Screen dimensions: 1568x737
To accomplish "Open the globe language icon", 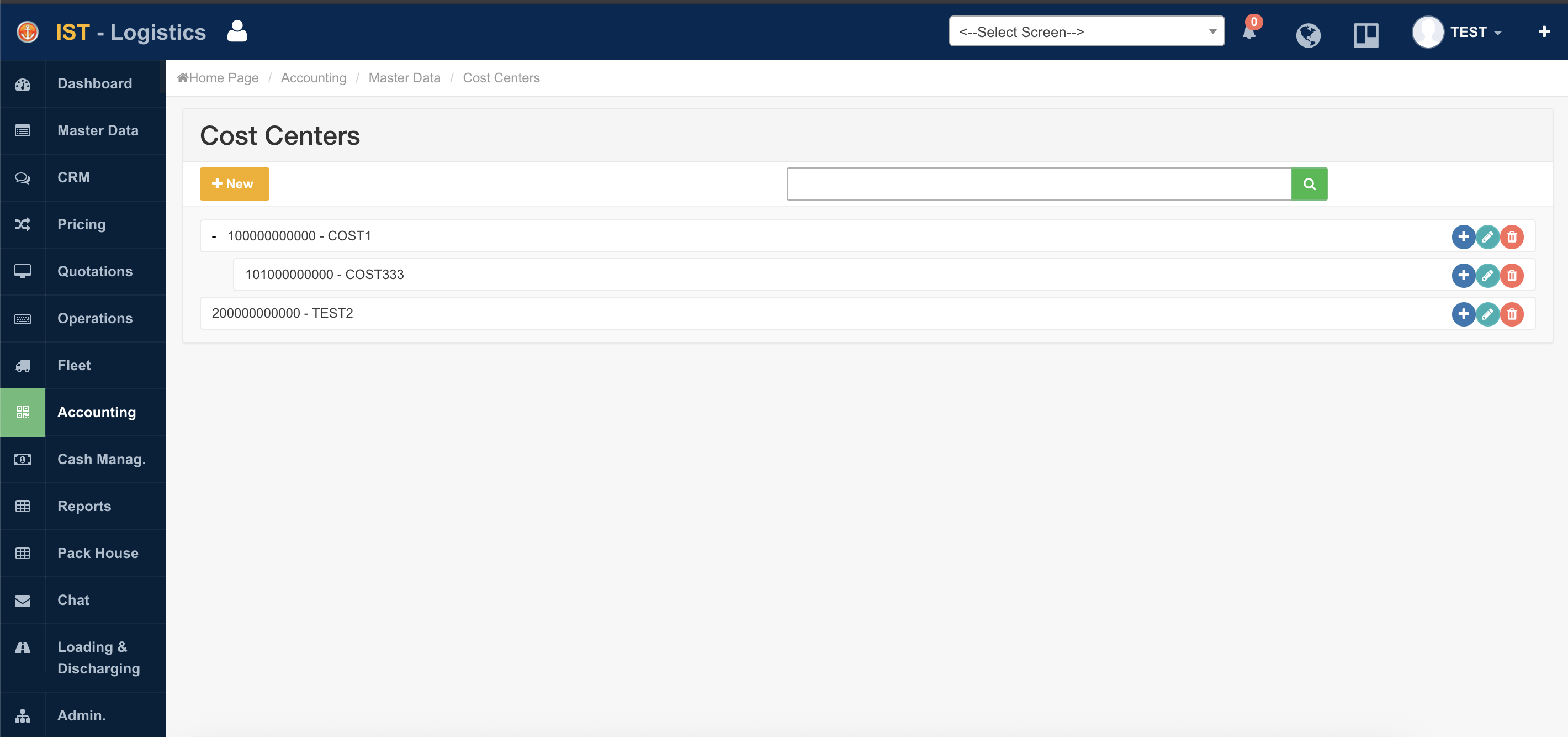I will click(1307, 35).
